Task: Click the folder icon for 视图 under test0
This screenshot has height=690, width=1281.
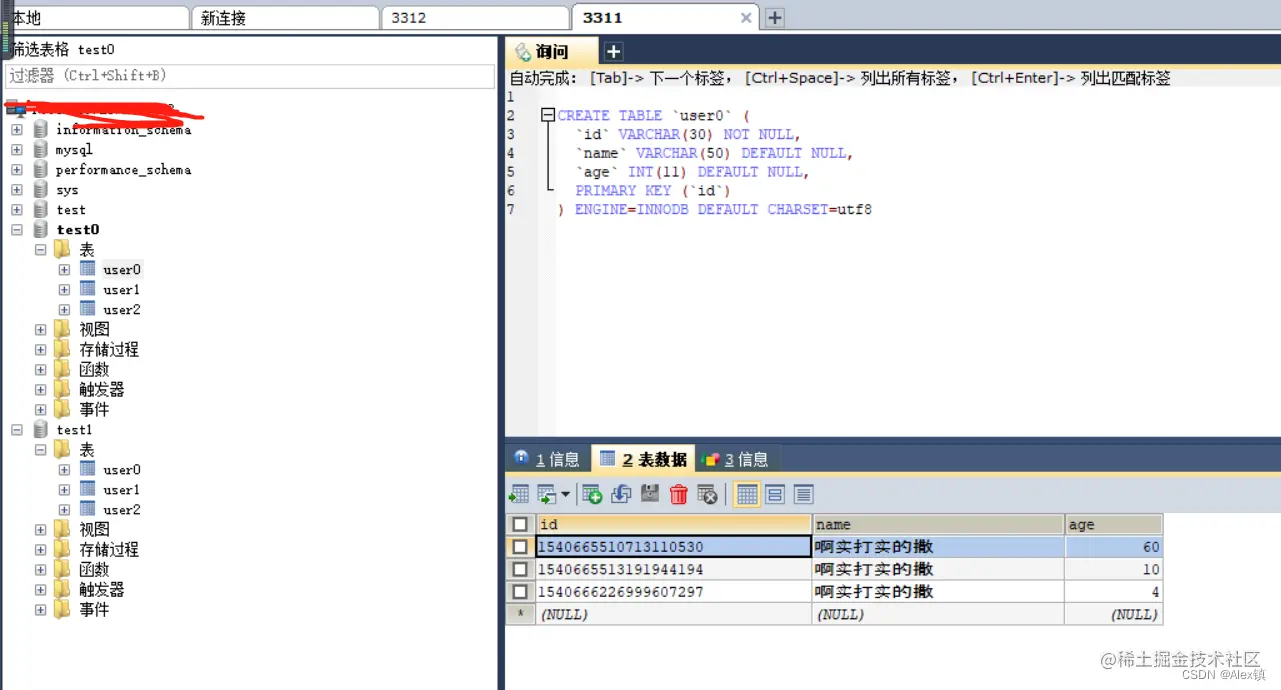Action: tap(62, 329)
